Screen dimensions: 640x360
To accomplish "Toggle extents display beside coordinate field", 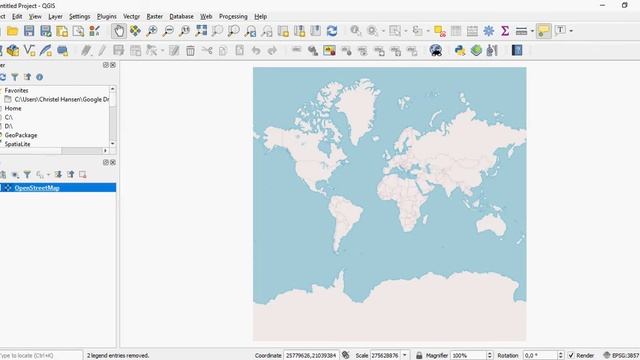I will click(x=345, y=355).
